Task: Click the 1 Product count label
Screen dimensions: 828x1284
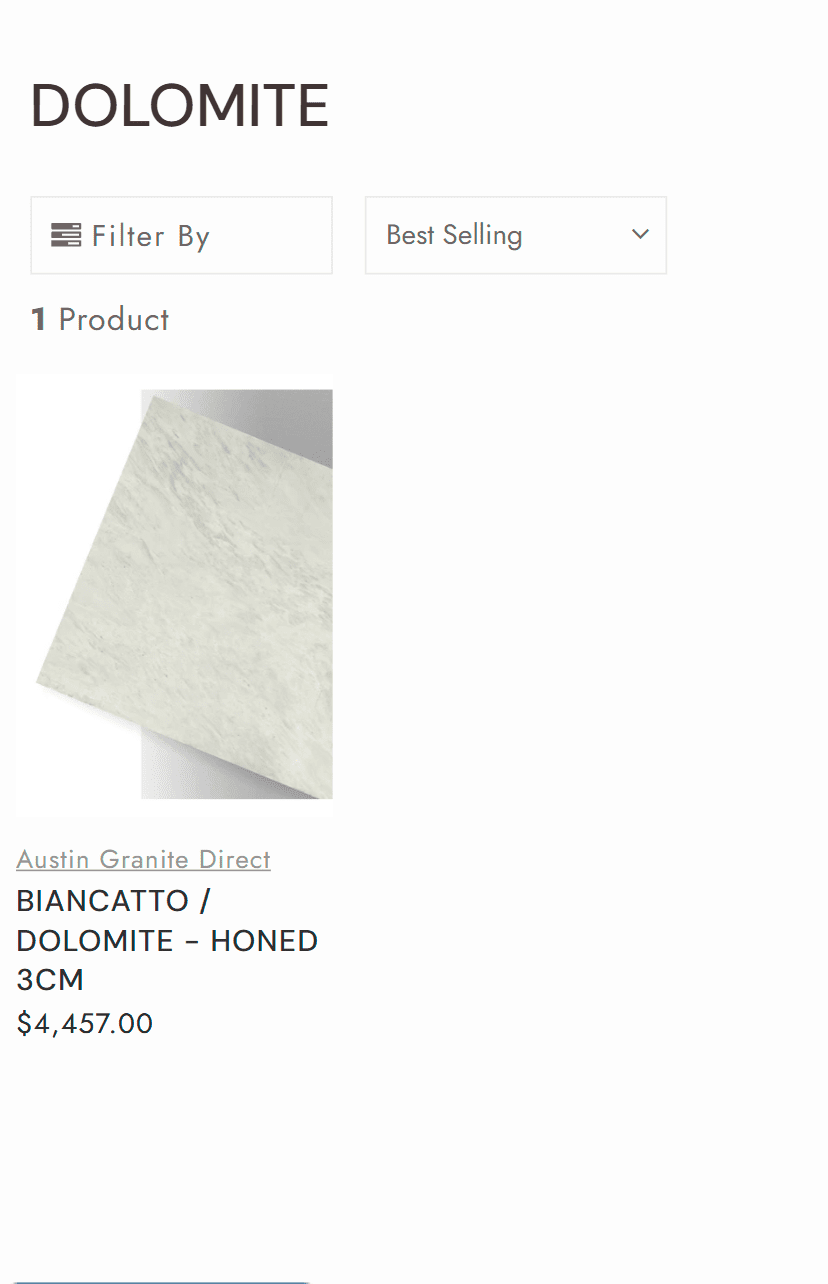Action: (98, 319)
